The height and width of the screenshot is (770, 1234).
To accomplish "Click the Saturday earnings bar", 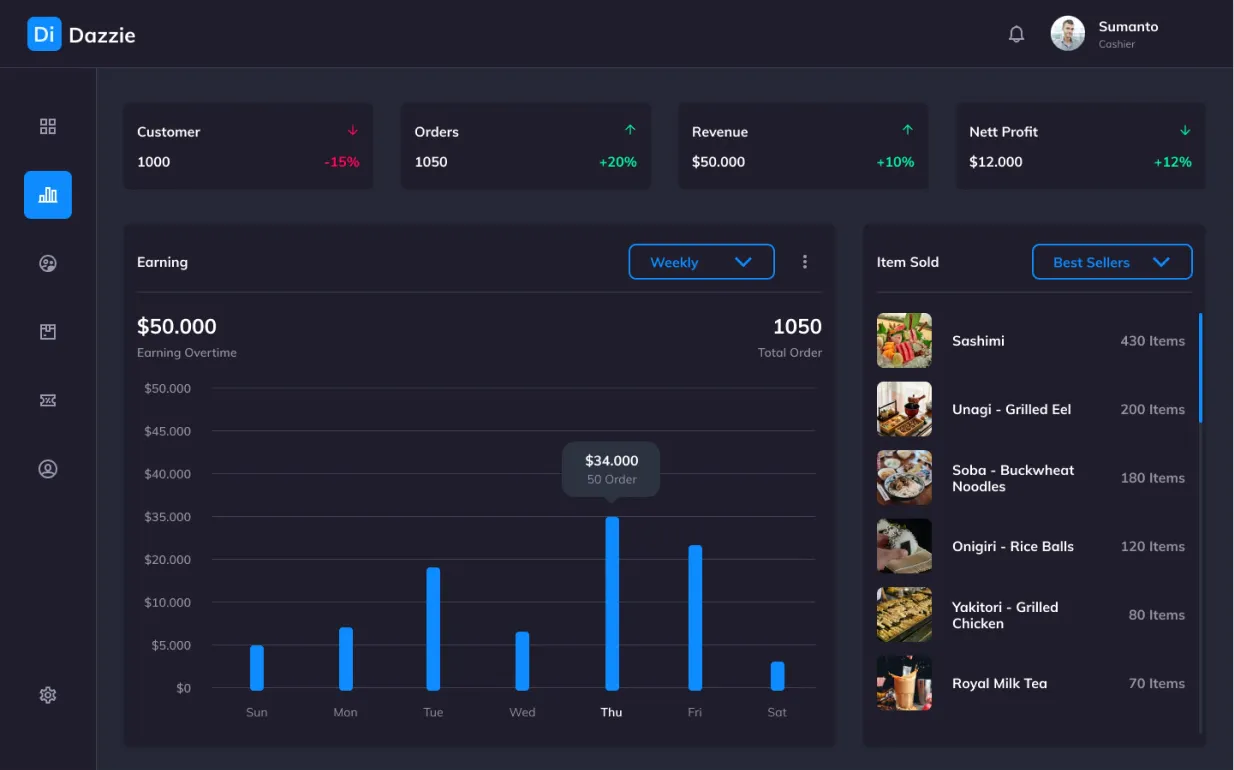I will pyautogui.click(x=777, y=676).
